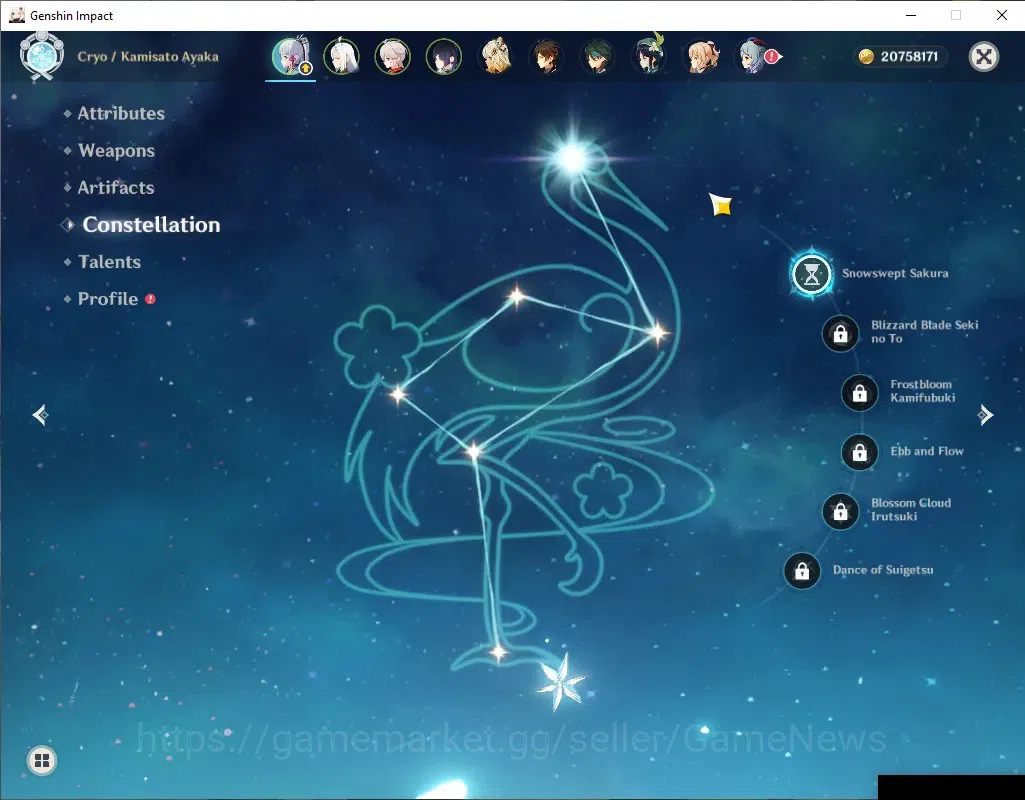Click the Blizzard Blade Seki no To label

click(x=924, y=331)
